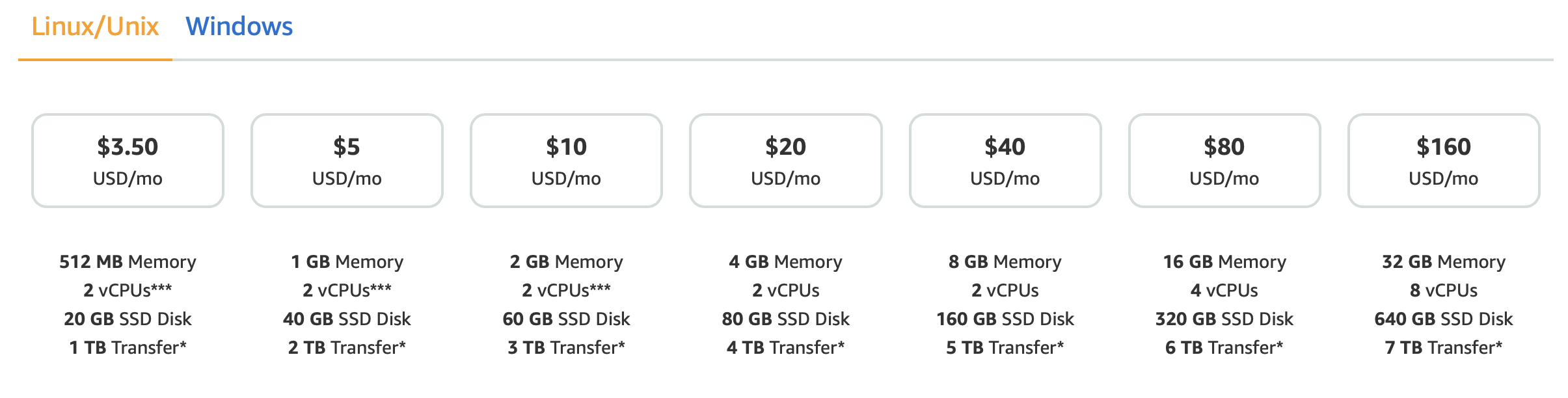Click the 160 GB SSD Disk label
Screen dimensions: 1568x398
[x=1005, y=319]
